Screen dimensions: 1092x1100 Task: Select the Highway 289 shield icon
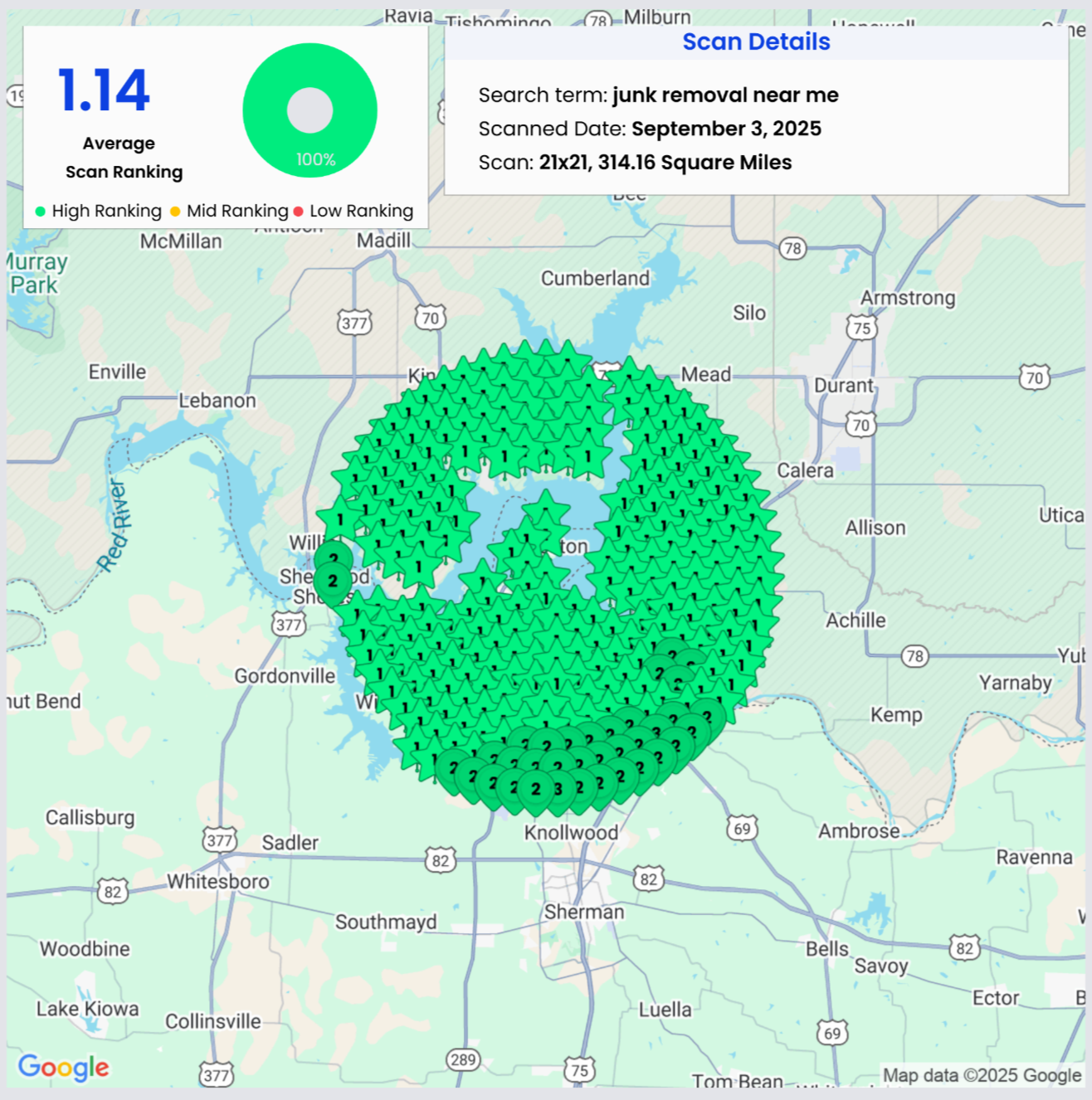462,1059
